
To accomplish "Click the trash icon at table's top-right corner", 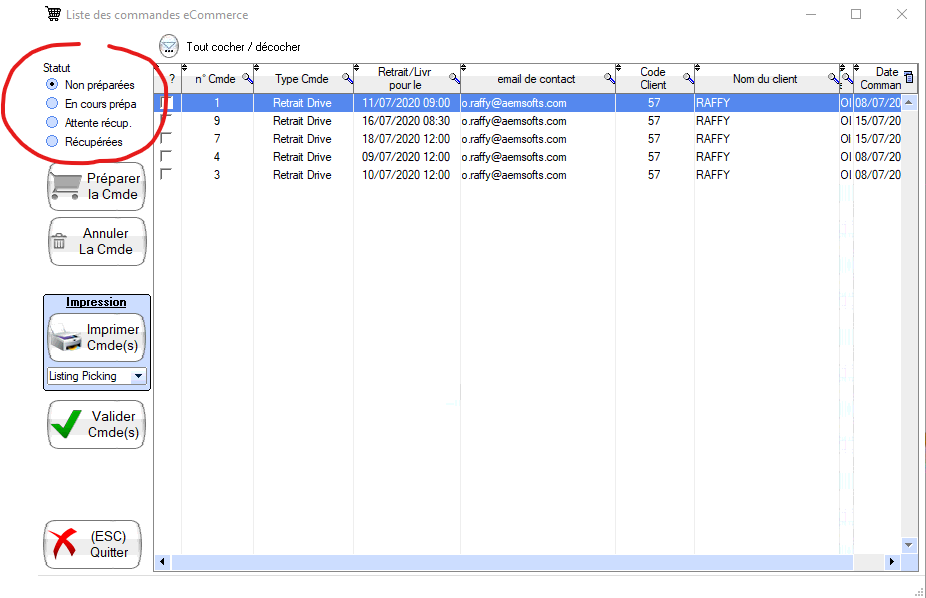I will tap(908, 77).
